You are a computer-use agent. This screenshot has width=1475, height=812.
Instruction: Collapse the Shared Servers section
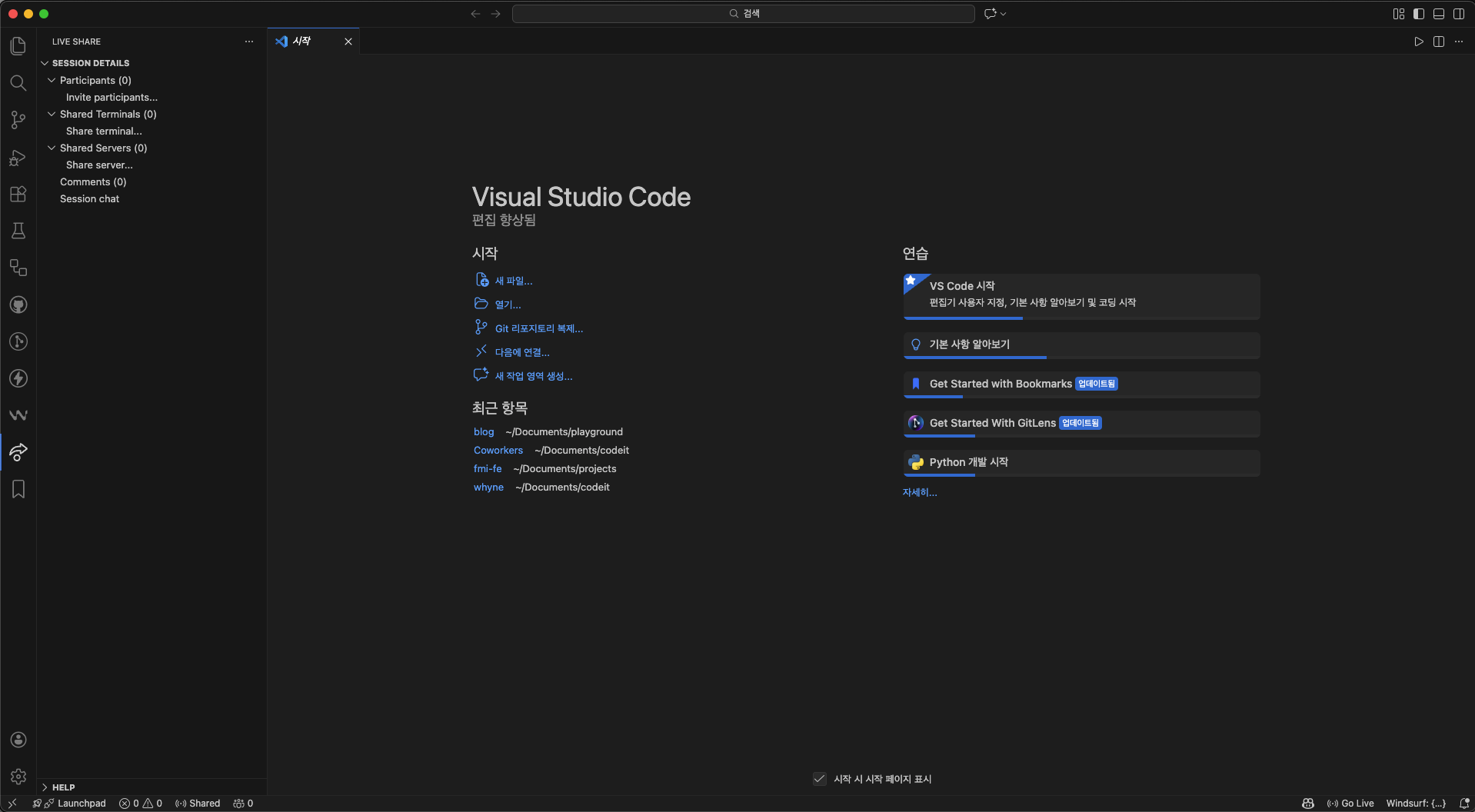tap(52, 148)
